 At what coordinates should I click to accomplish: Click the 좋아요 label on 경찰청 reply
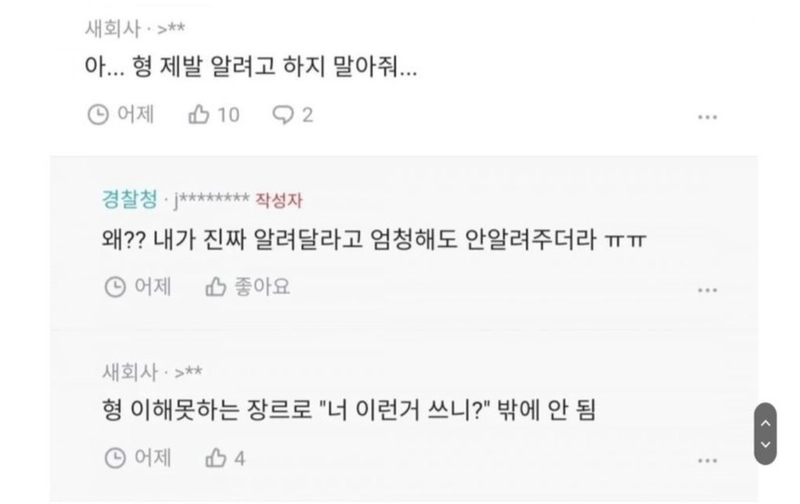click(262, 287)
